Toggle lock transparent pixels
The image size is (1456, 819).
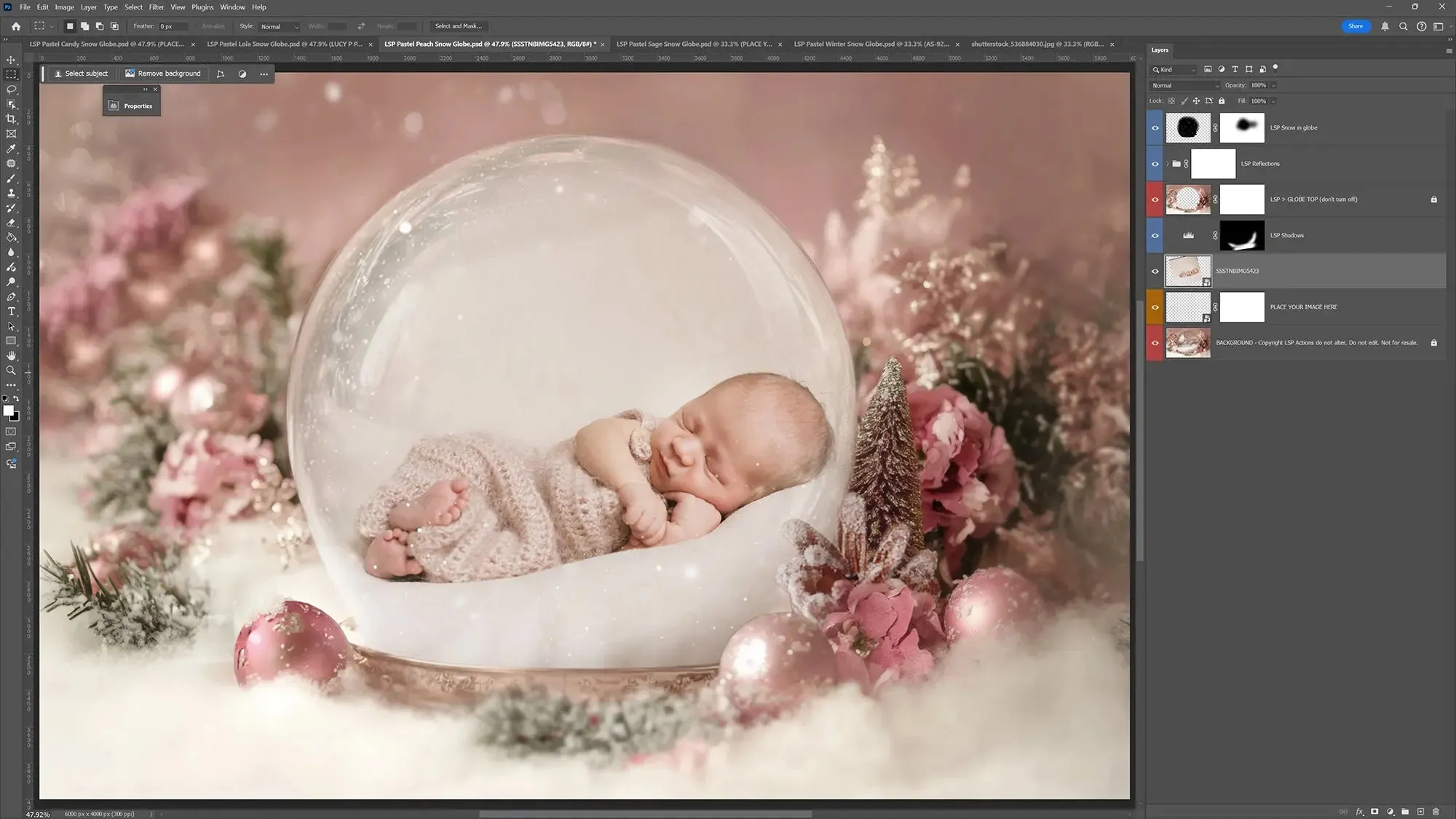tap(1171, 101)
